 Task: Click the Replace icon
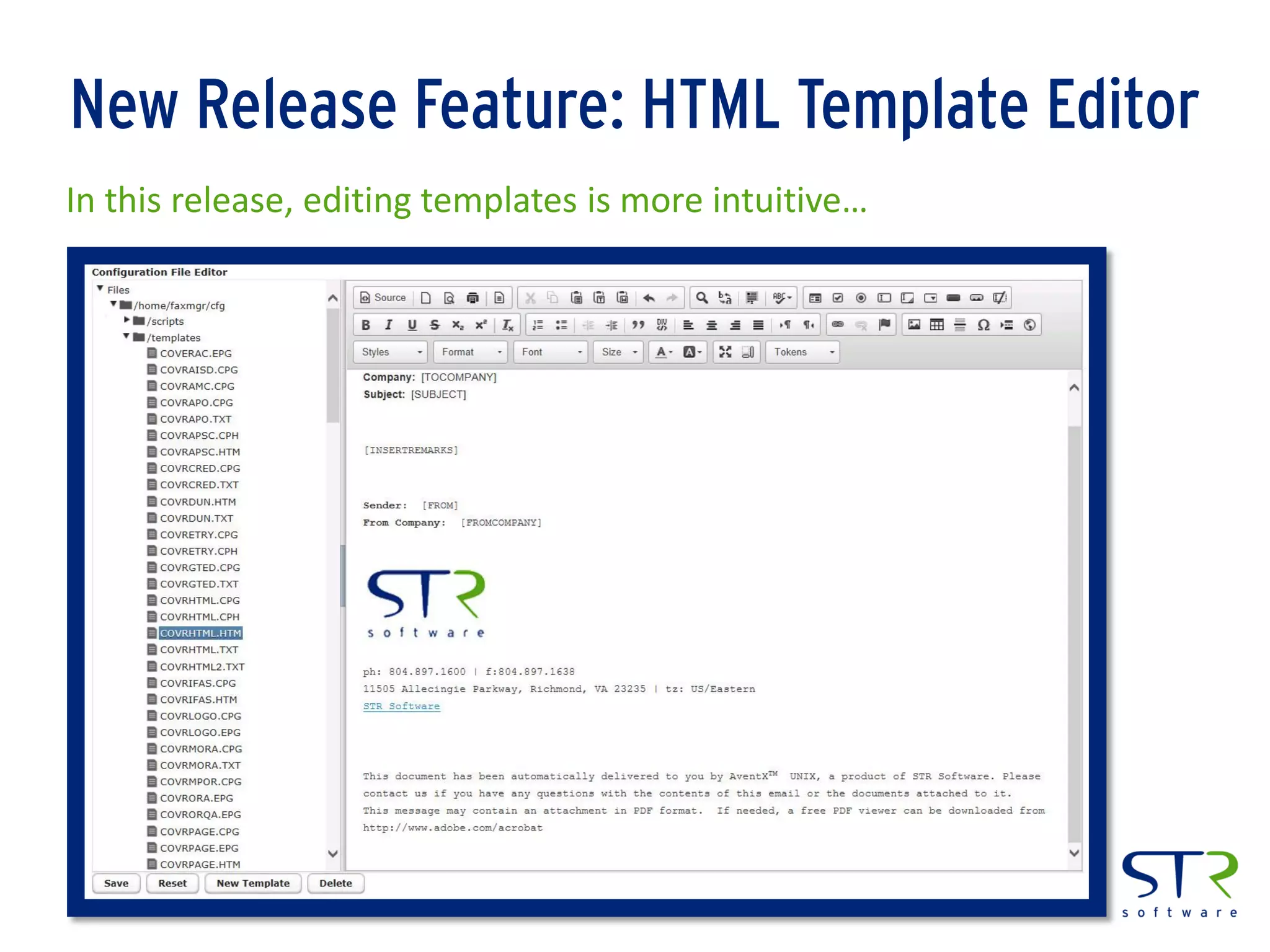(x=725, y=298)
